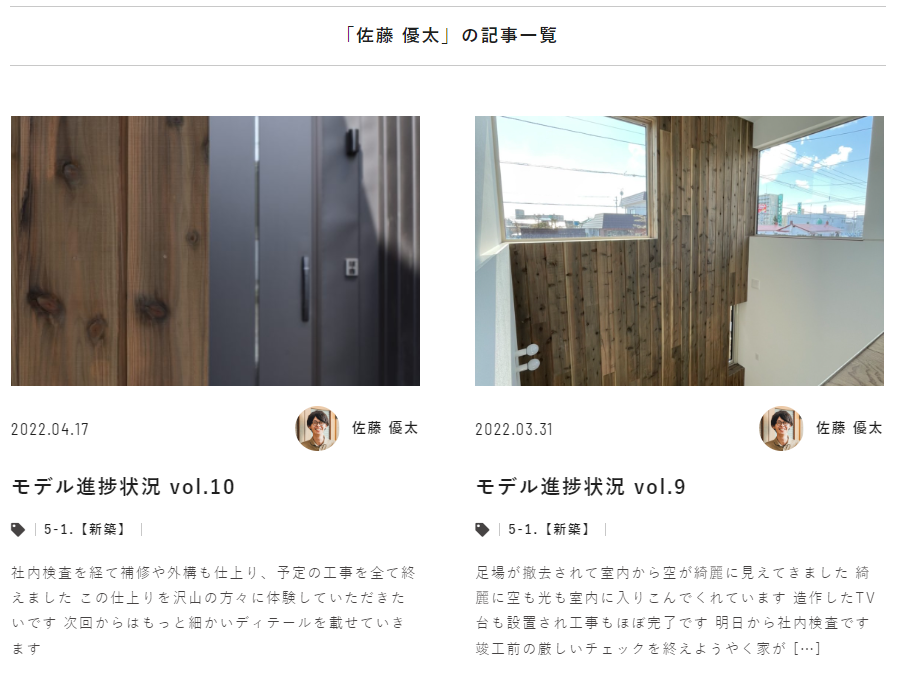
Task: Click the 2022.04.17 post date
Action: point(50,430)
